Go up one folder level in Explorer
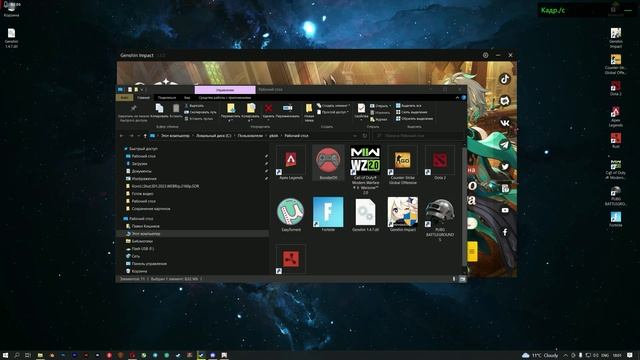The height and width of the screenshot is (360, 640). [x=145, y=136]
